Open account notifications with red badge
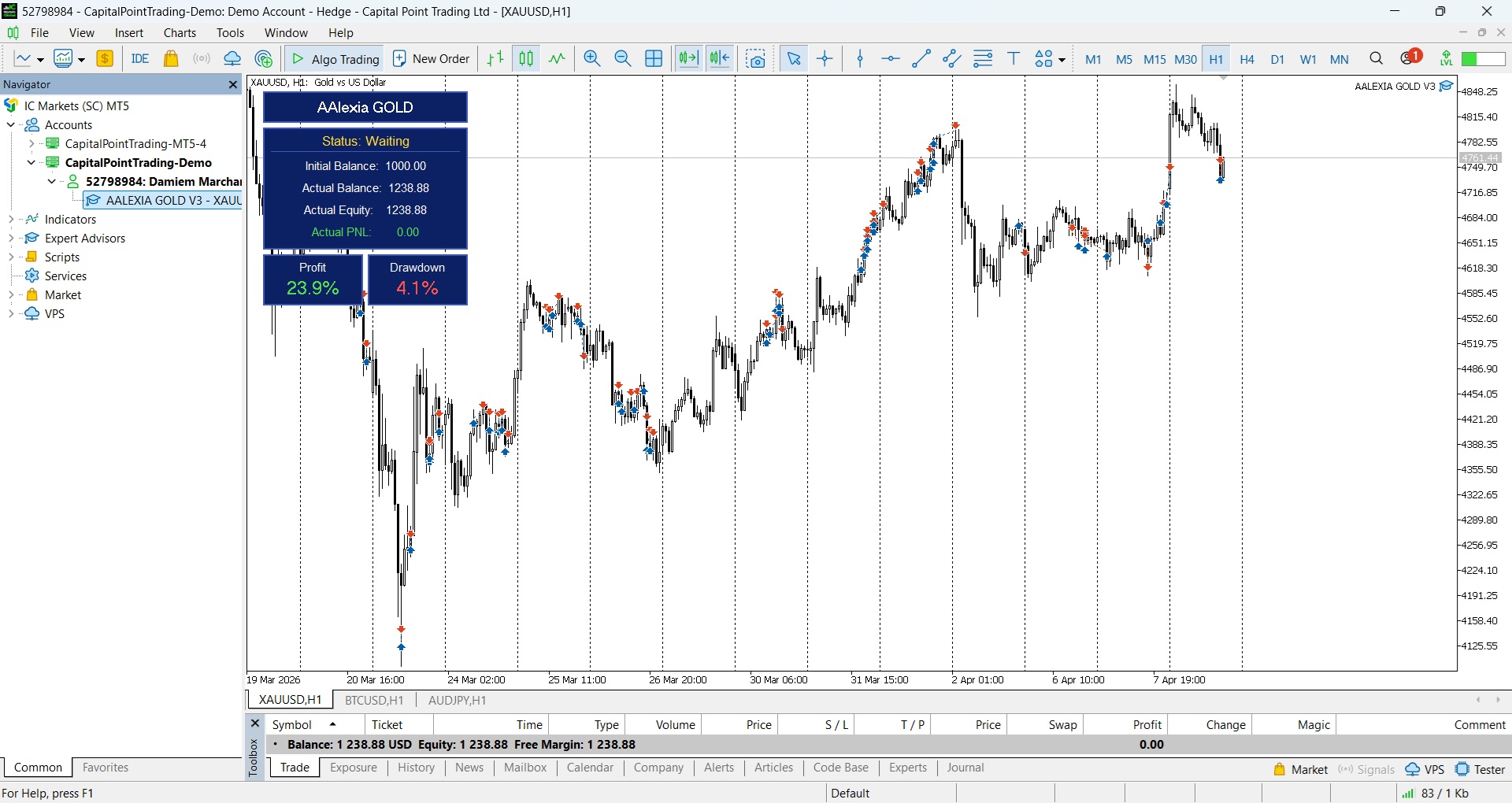This screenshot has height=803, width=1512. (1411, 57)
